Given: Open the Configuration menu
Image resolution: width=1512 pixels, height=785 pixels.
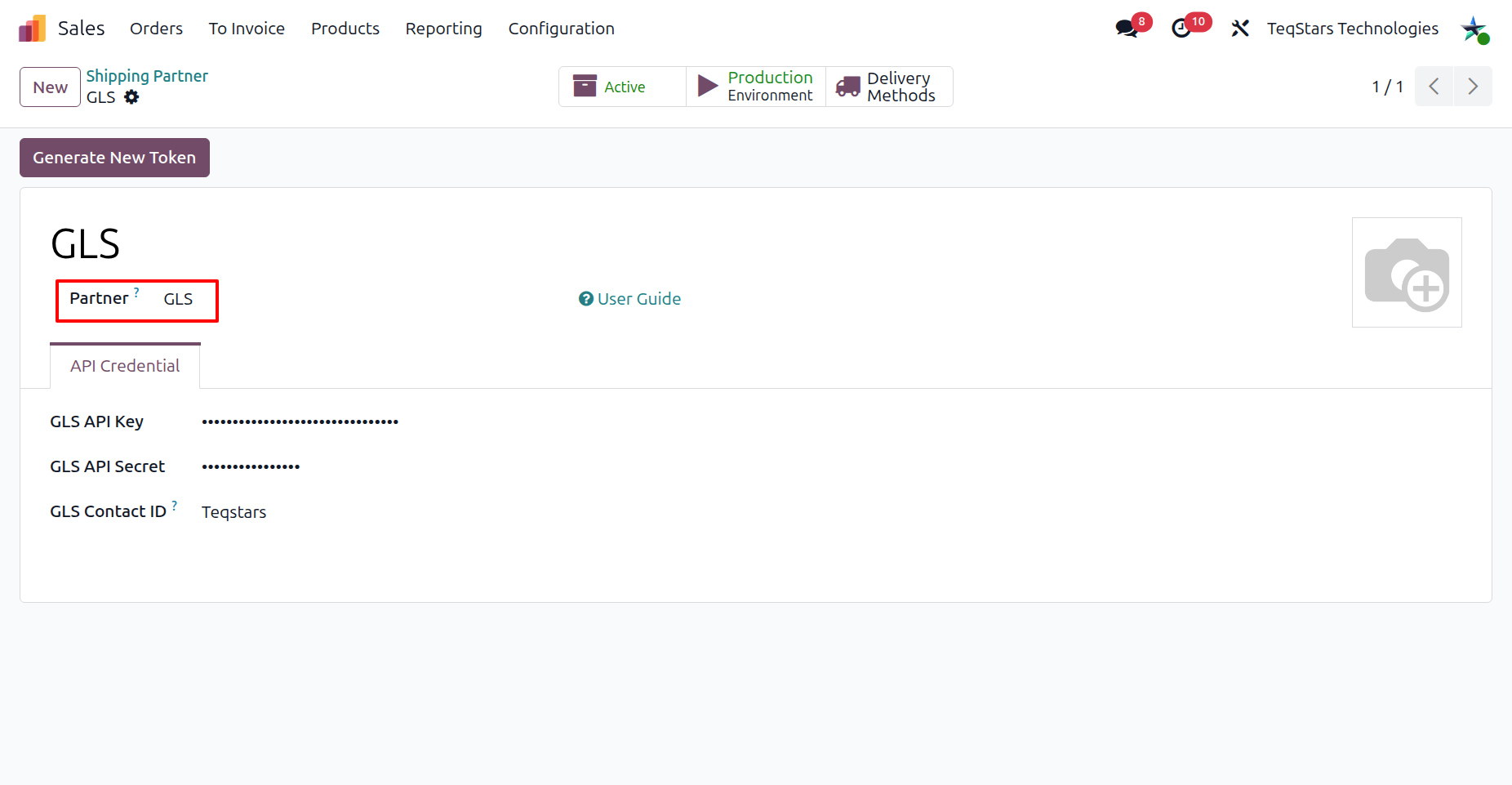Looking at the screenshot, I should pyautogui.click(x=562, y=29).
